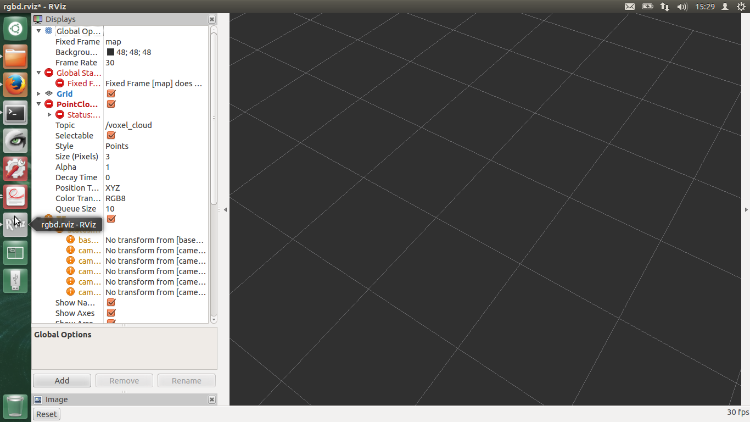Click the Reset button

click(46, 414)
